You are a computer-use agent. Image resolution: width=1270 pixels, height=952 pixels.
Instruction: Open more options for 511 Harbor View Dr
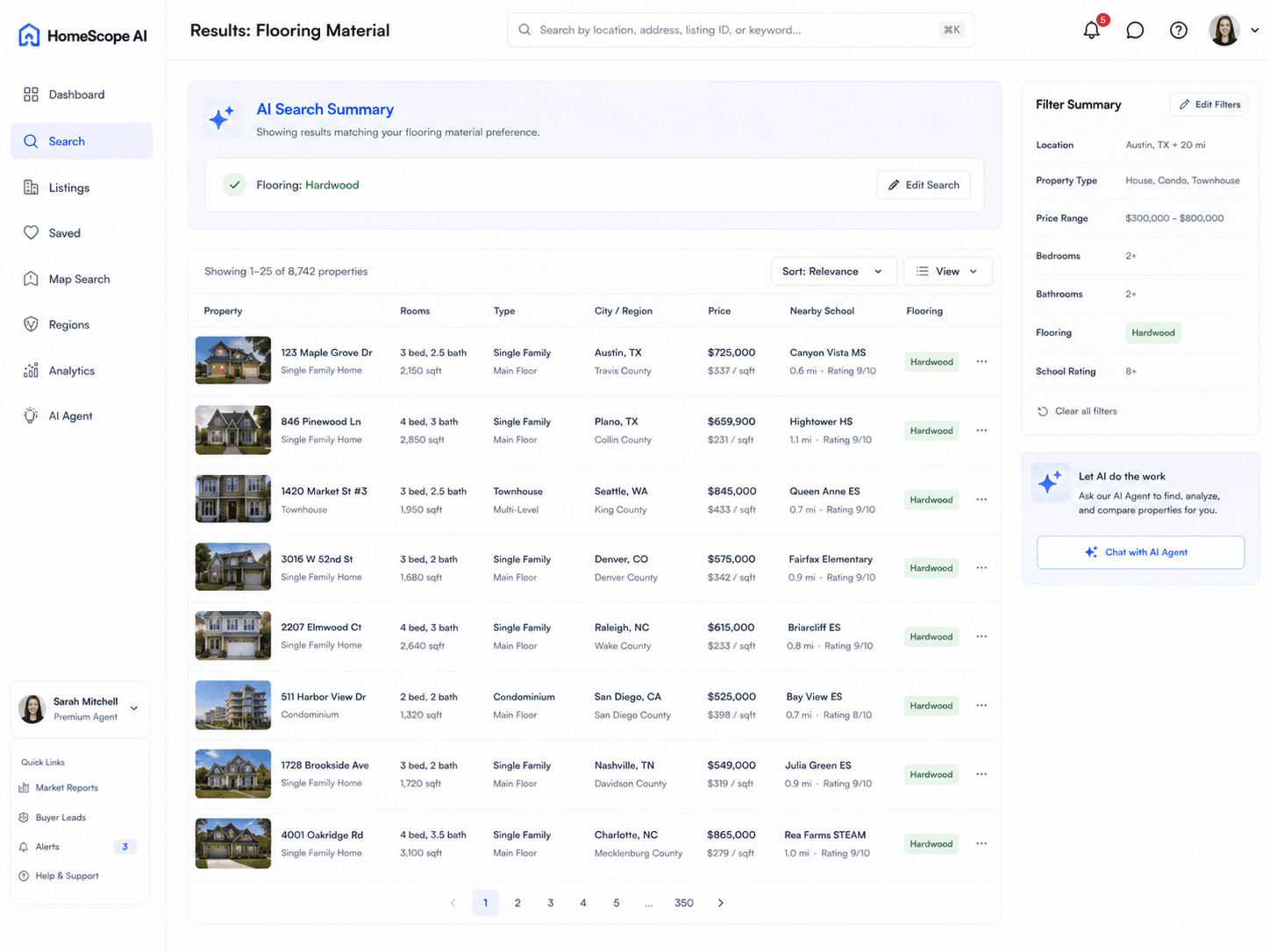981,706
